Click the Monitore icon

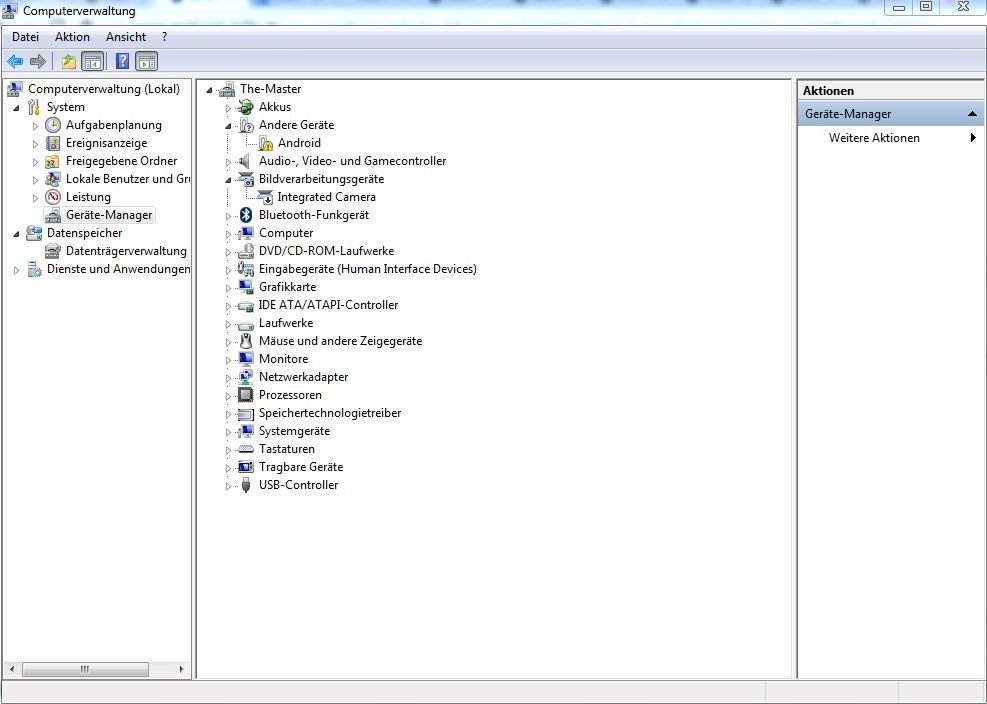point(245,359)
